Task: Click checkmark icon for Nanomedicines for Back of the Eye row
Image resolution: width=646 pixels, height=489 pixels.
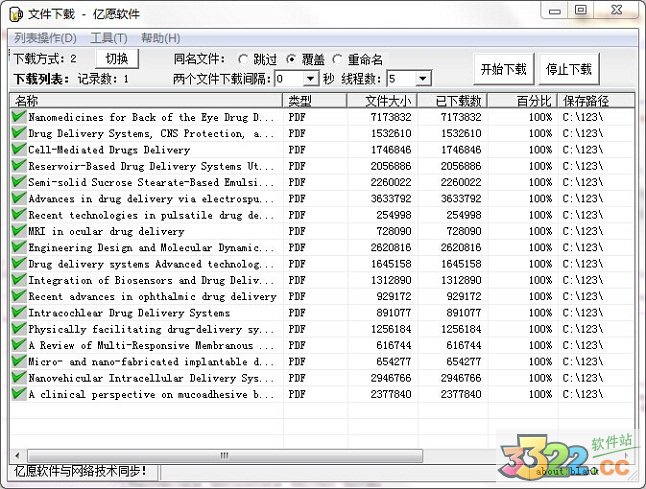Action: 19,117
